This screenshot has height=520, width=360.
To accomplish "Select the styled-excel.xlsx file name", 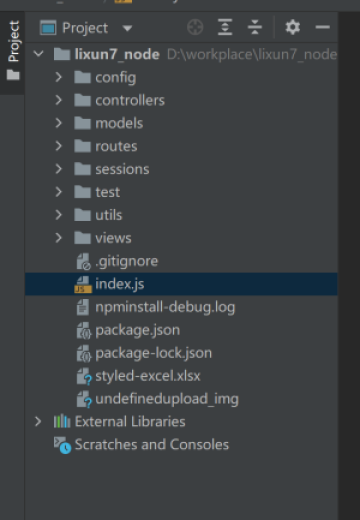I will point(148,376).
